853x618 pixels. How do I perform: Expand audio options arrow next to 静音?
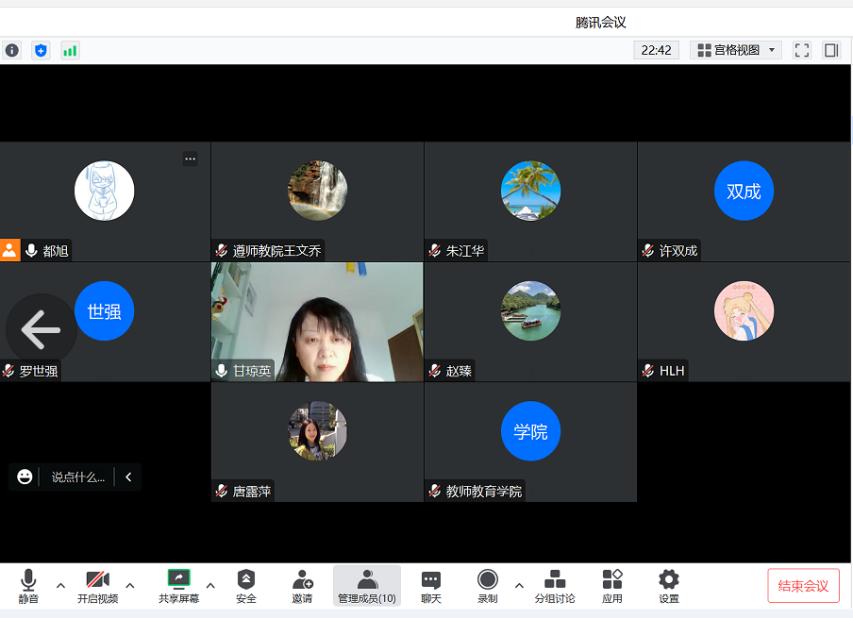click(x=61, y=586)
